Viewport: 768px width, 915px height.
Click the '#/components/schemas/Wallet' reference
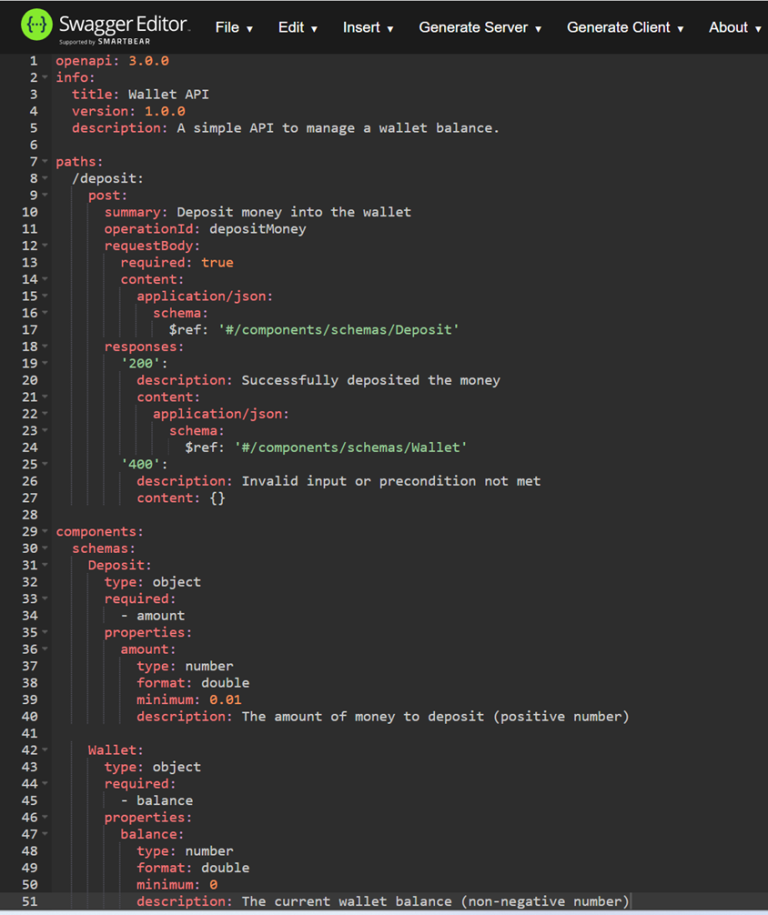click(351, 448)
